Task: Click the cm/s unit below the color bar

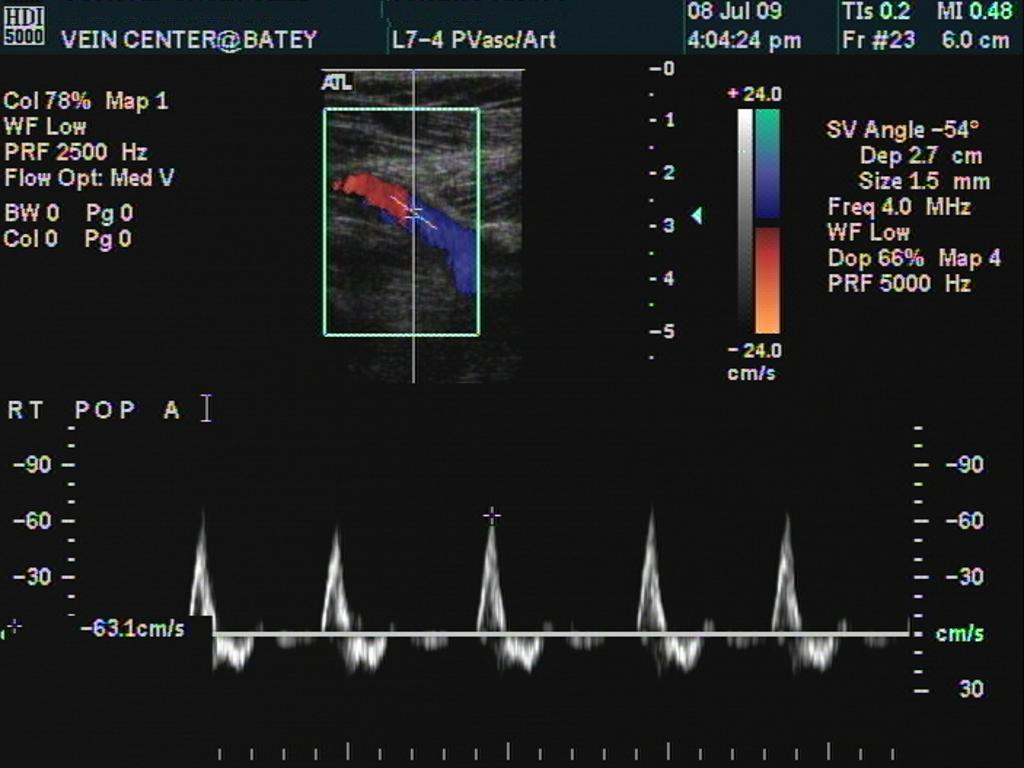Action: 752,373
